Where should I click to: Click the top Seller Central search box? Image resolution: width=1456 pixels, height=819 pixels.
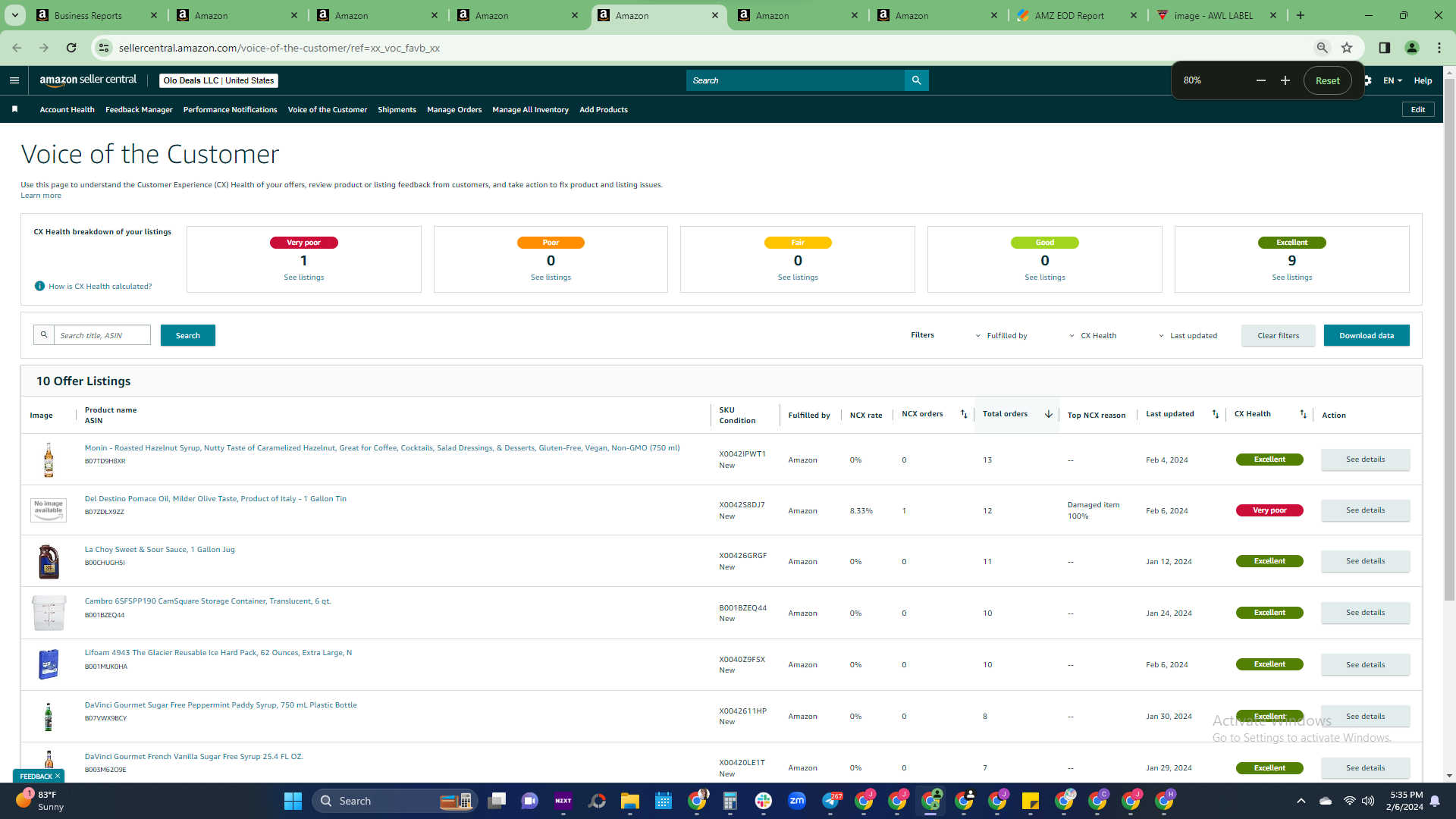[795, 80]
